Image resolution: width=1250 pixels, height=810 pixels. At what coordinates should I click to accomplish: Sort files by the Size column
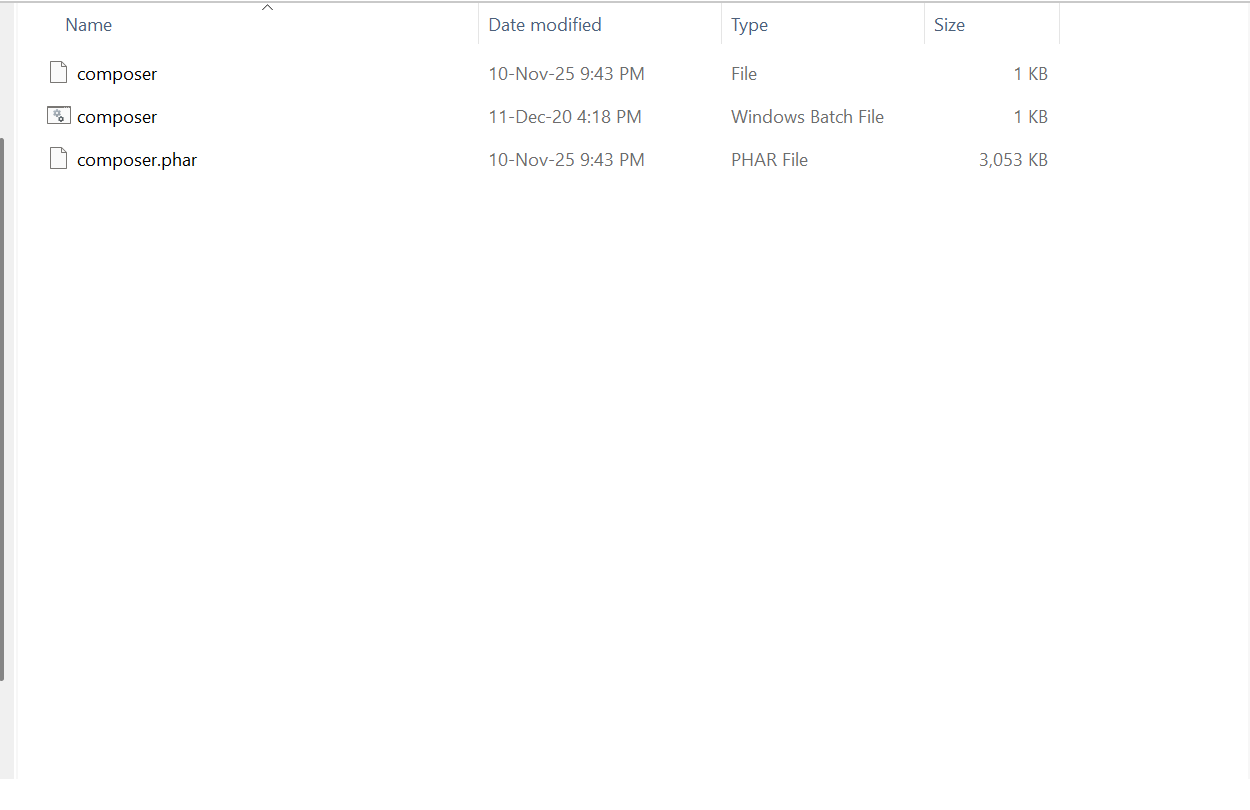click(x=949, y=25)
